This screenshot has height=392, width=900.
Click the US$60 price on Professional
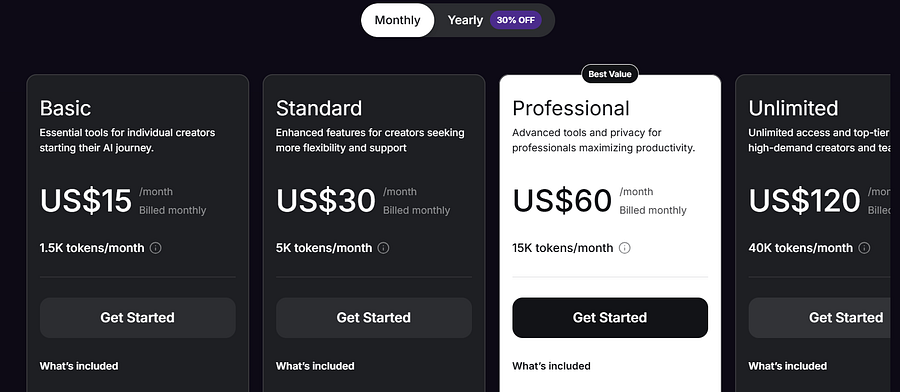pos(562,201)
